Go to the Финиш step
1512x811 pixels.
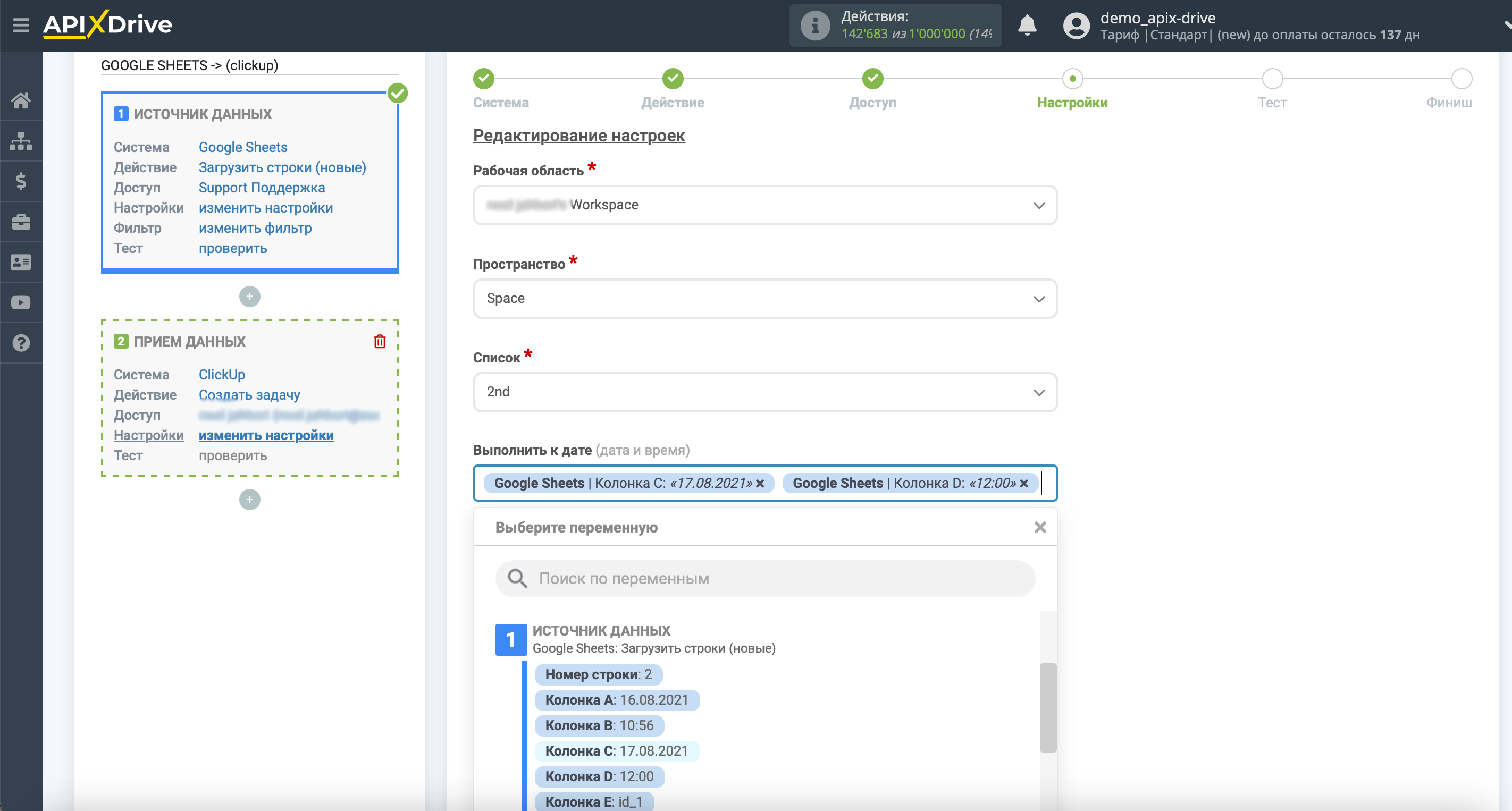(1461, 78)
